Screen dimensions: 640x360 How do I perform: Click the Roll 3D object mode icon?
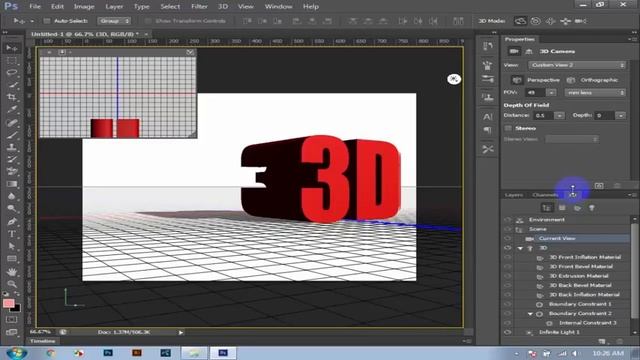[x=535, y=21]
